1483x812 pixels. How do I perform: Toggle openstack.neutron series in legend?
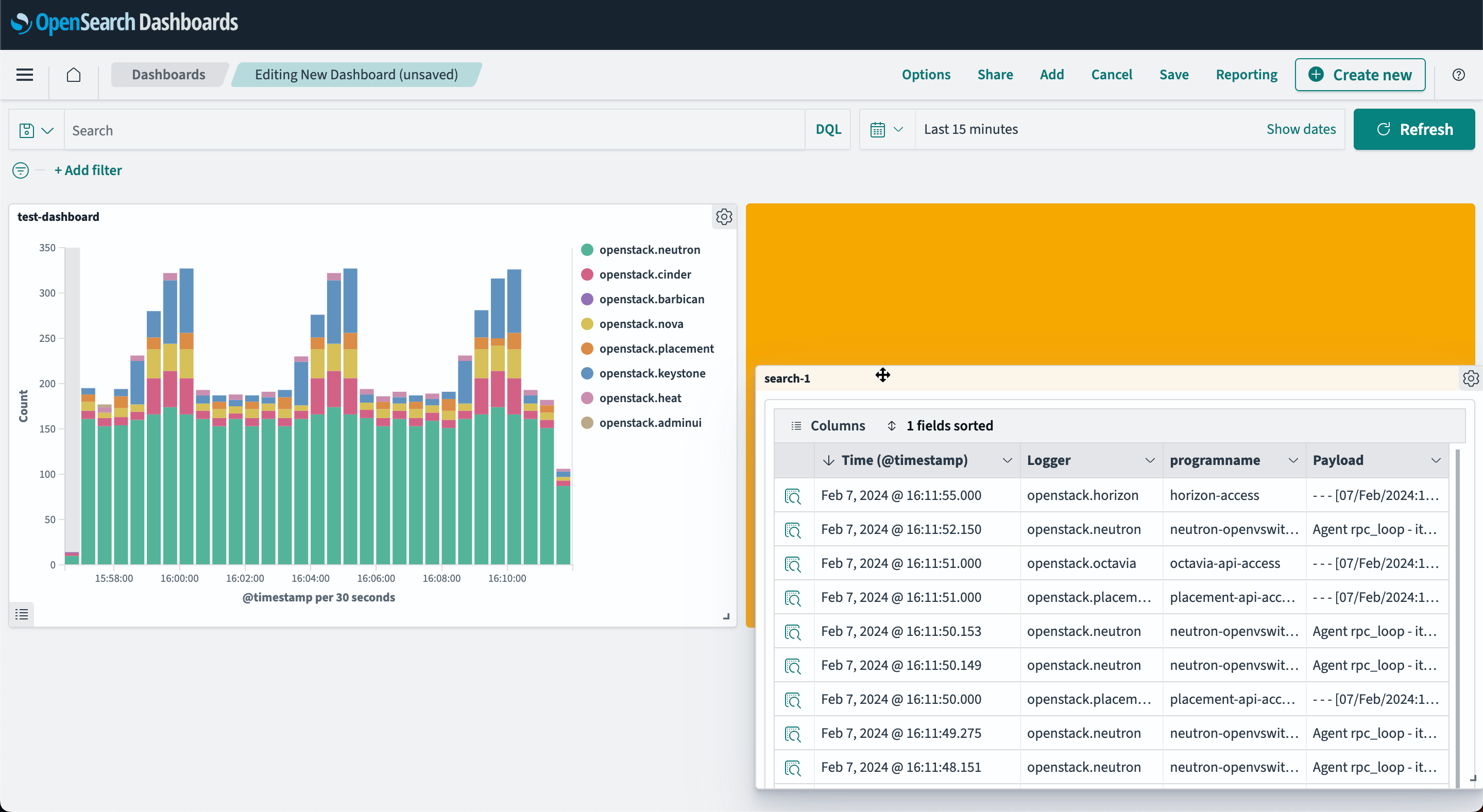pyautogui.click(x=650, y=250)
